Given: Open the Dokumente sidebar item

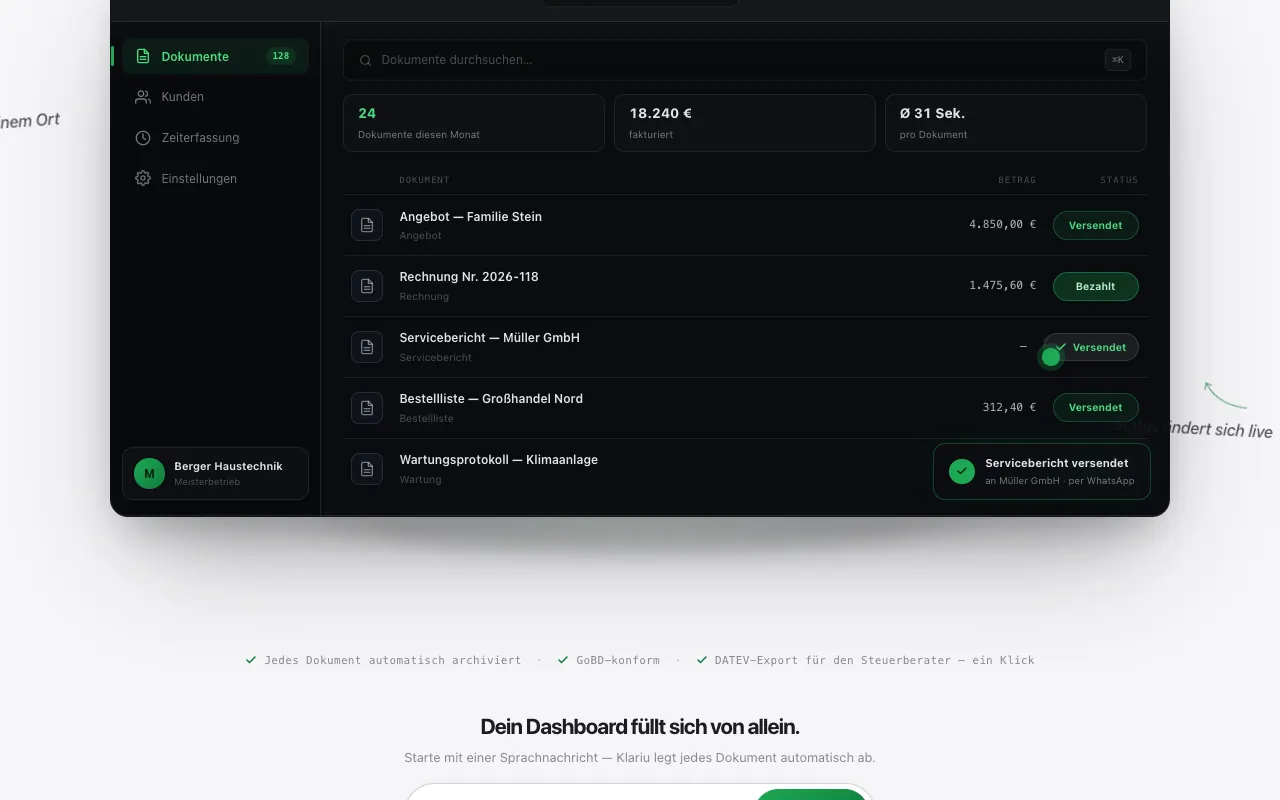Looking at the screenshot, I should point(215,56).
